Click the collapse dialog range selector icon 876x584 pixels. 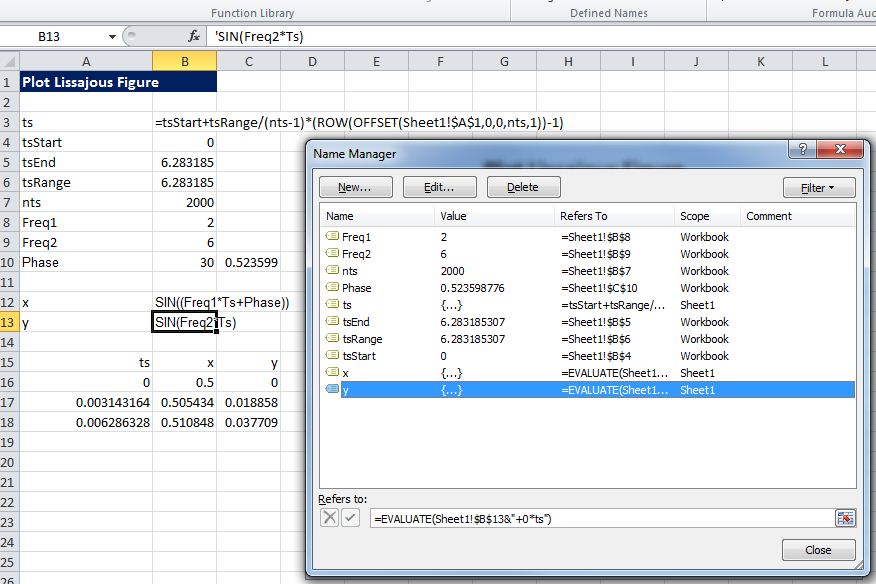click(846, 518)
